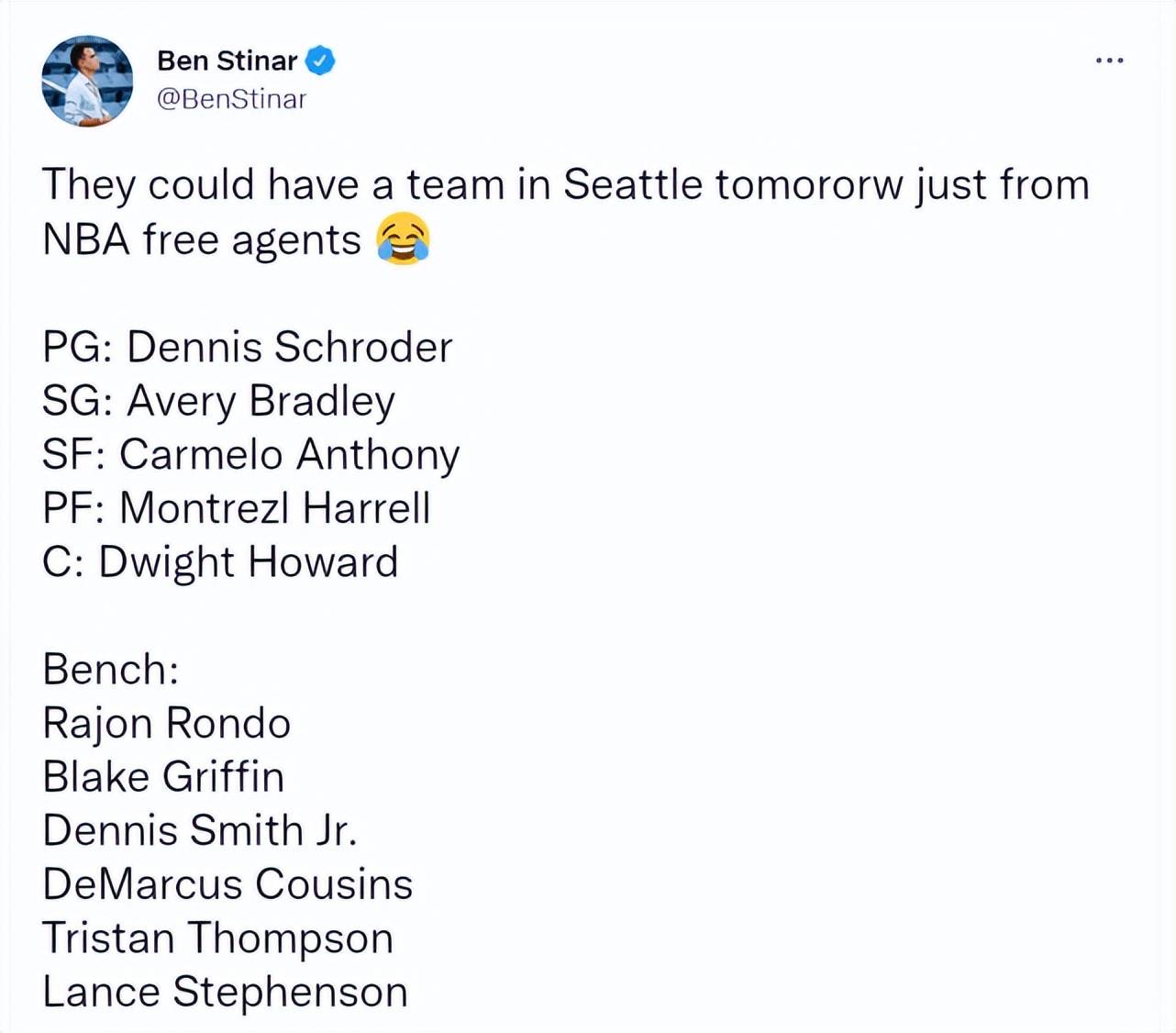Click 'Dennis Schroder' in the PG line

pyautogui.click(x=289, y=347)
